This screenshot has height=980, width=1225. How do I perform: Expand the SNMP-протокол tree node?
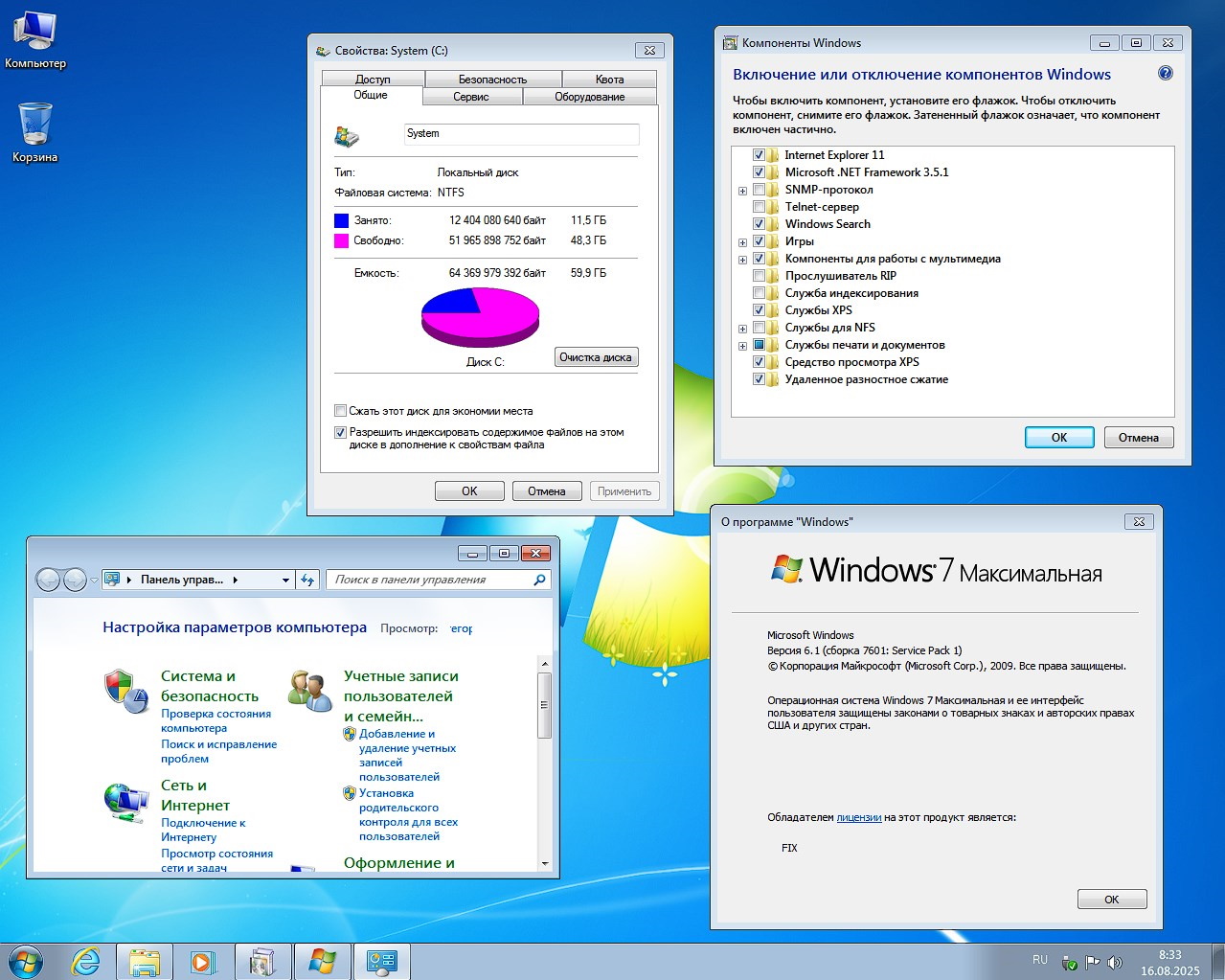(742, 191)
